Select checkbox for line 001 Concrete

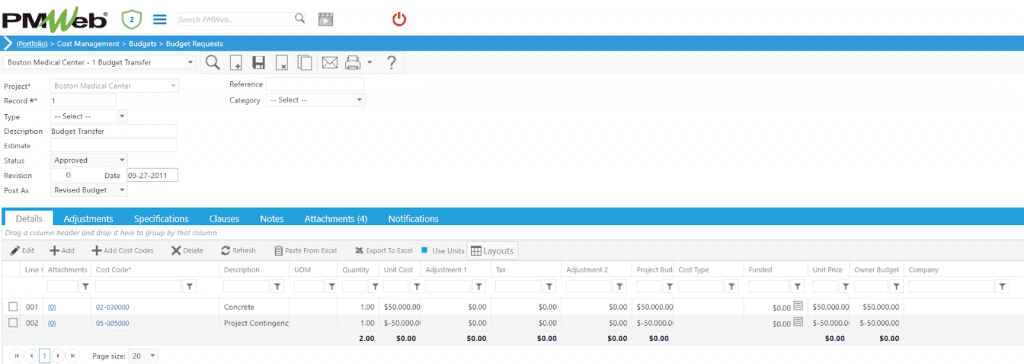13,307
